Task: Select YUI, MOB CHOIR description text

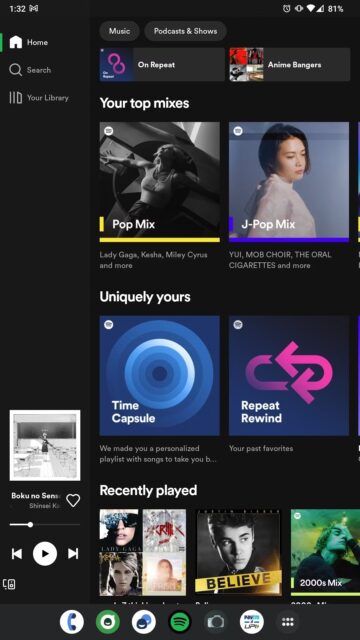Action: tap(280, 260)
